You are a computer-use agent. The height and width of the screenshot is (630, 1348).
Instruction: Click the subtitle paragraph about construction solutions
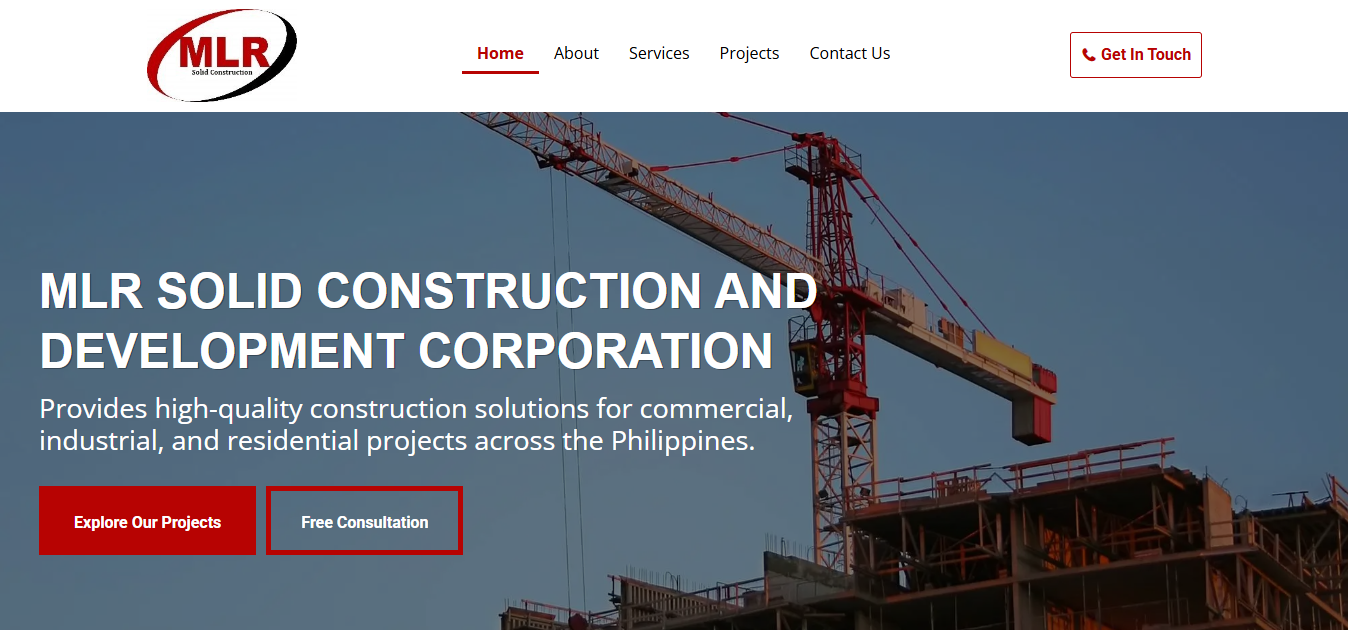tap(416, 424)
